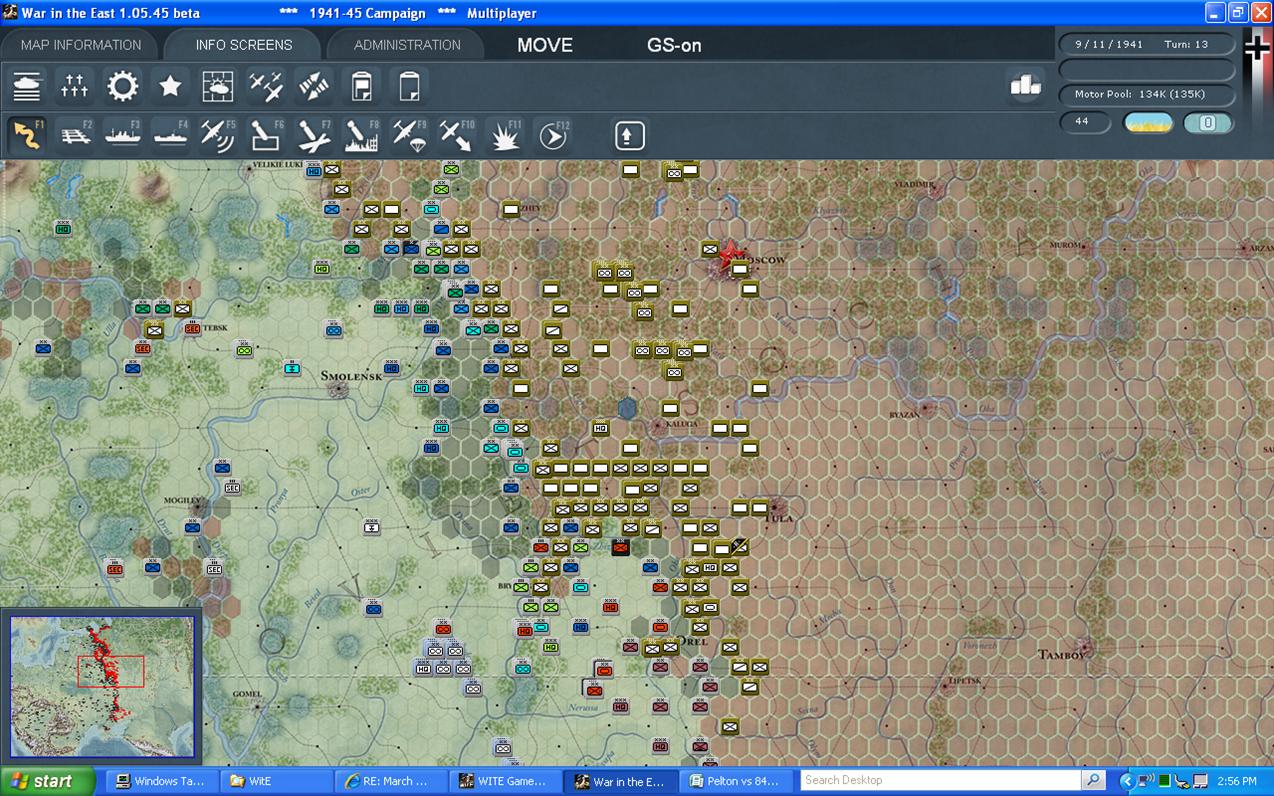The height and width of the screenshot is (796, 1274).
Task: Open the Windows start button
Action: coord(47,781)
